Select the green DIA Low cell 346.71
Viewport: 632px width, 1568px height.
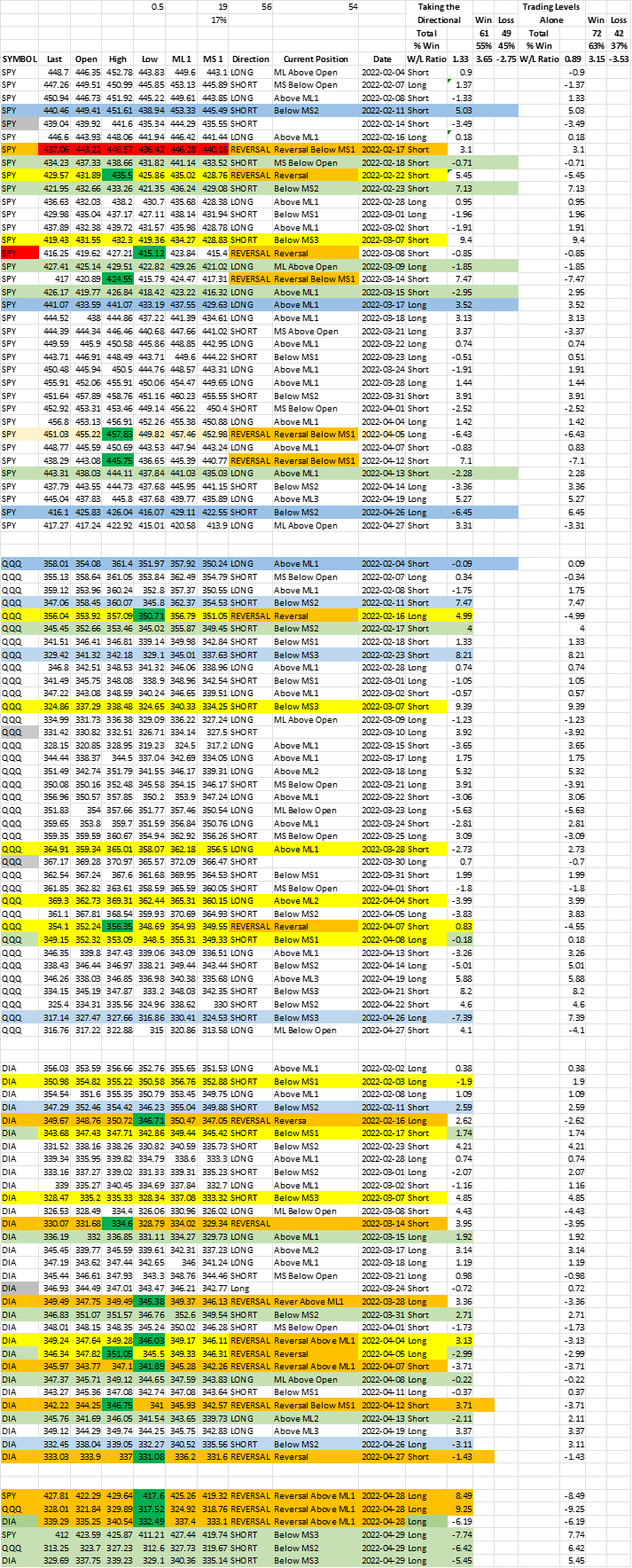[150, 1121]
